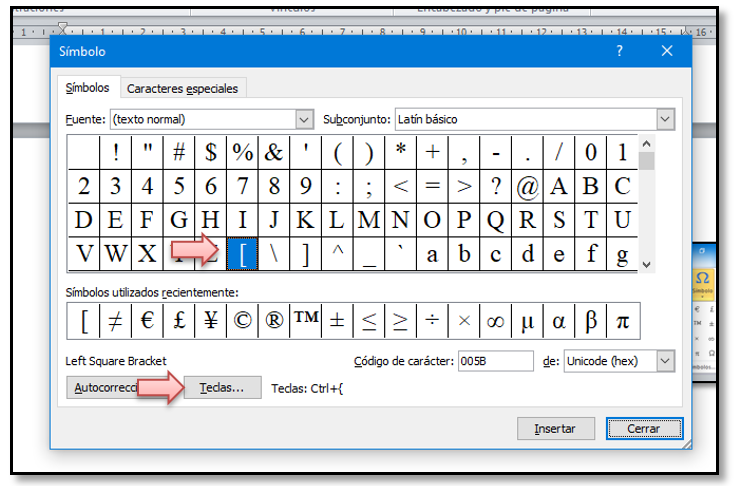Click the Código de carácter field
The width and height of the screenshot is (738, 486).
pyautogui.click(x=496, y=360)
